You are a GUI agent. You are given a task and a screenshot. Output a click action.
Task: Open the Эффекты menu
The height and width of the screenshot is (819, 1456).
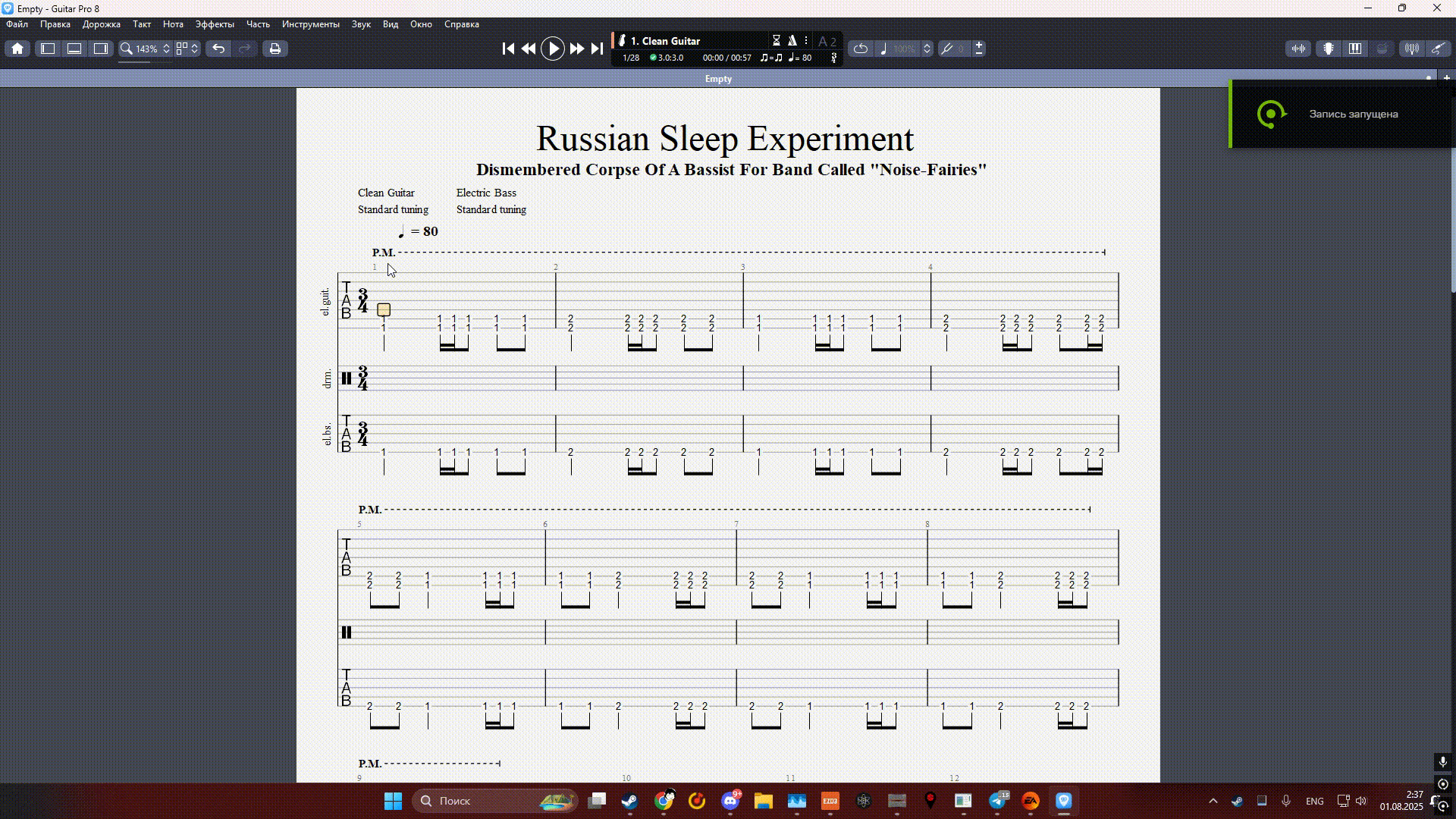point(215,24)
